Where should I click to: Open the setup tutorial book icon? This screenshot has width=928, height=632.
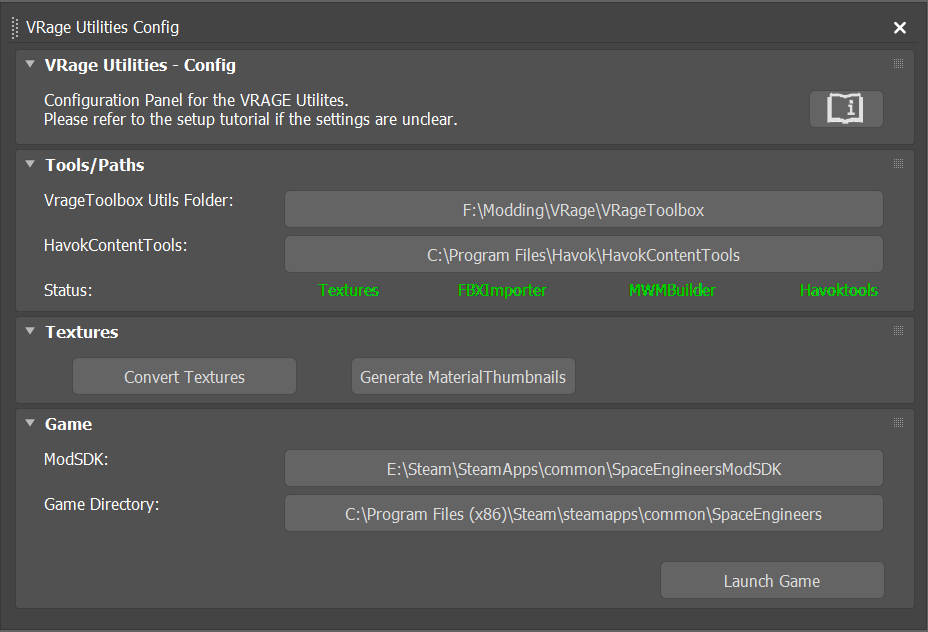point(846,108)
